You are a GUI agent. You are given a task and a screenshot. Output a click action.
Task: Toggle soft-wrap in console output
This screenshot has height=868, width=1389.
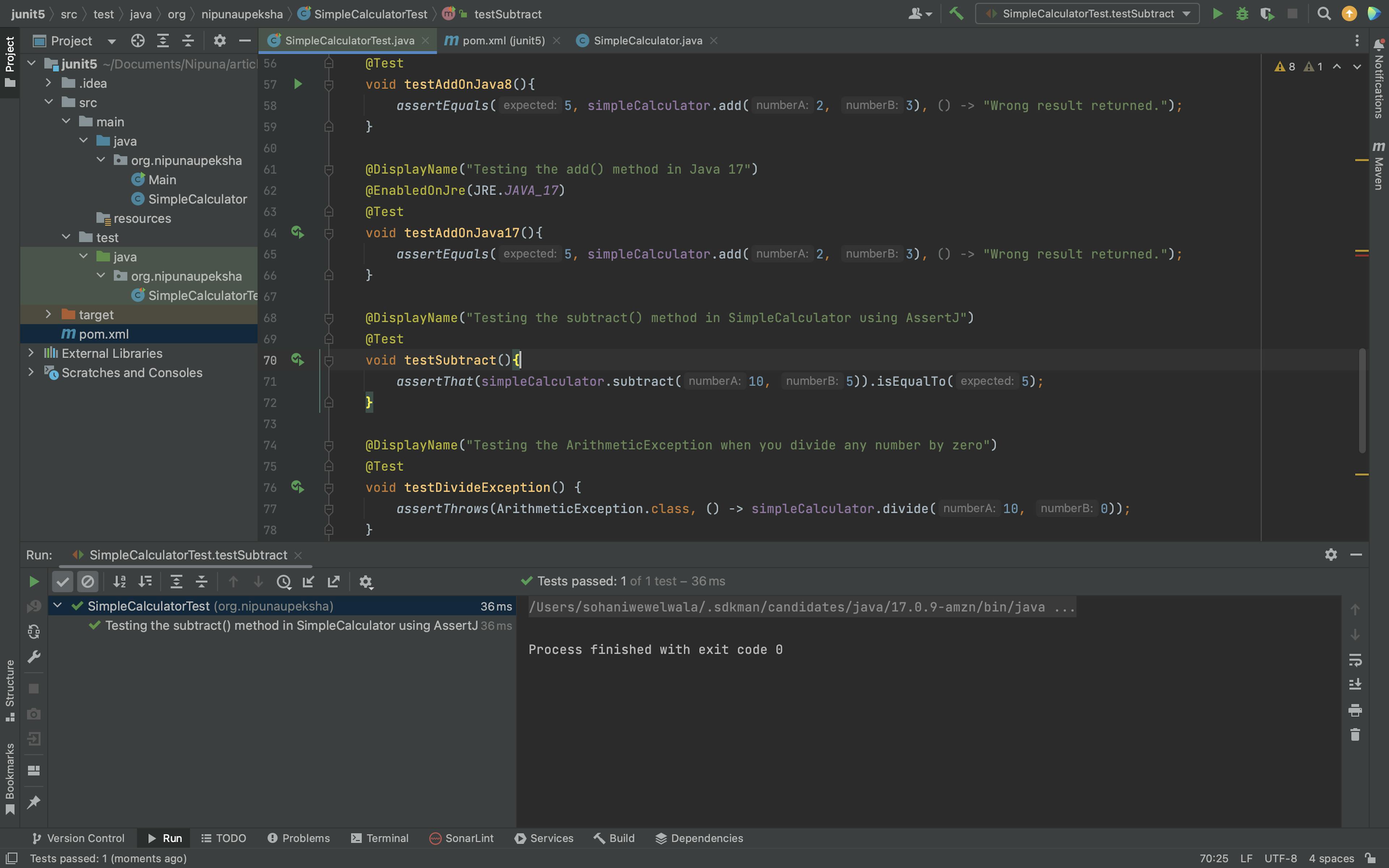[1355, 660]
